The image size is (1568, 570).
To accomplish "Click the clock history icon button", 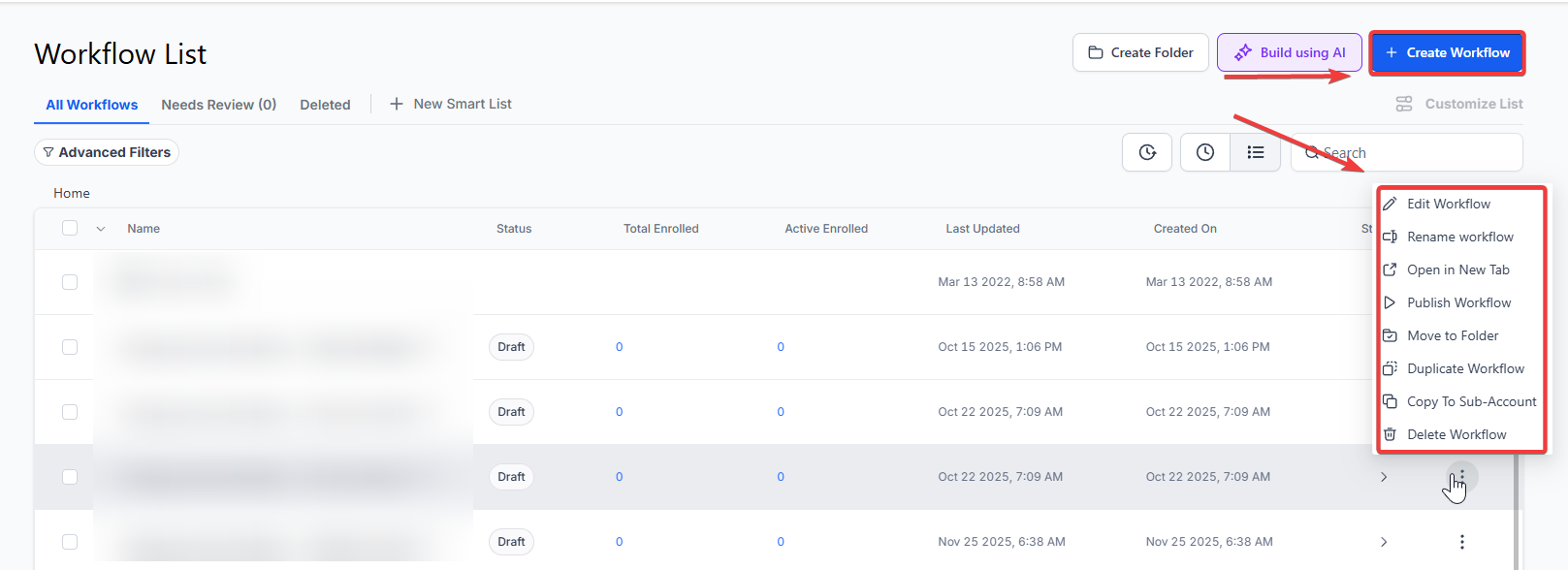I will [1204, 152].
